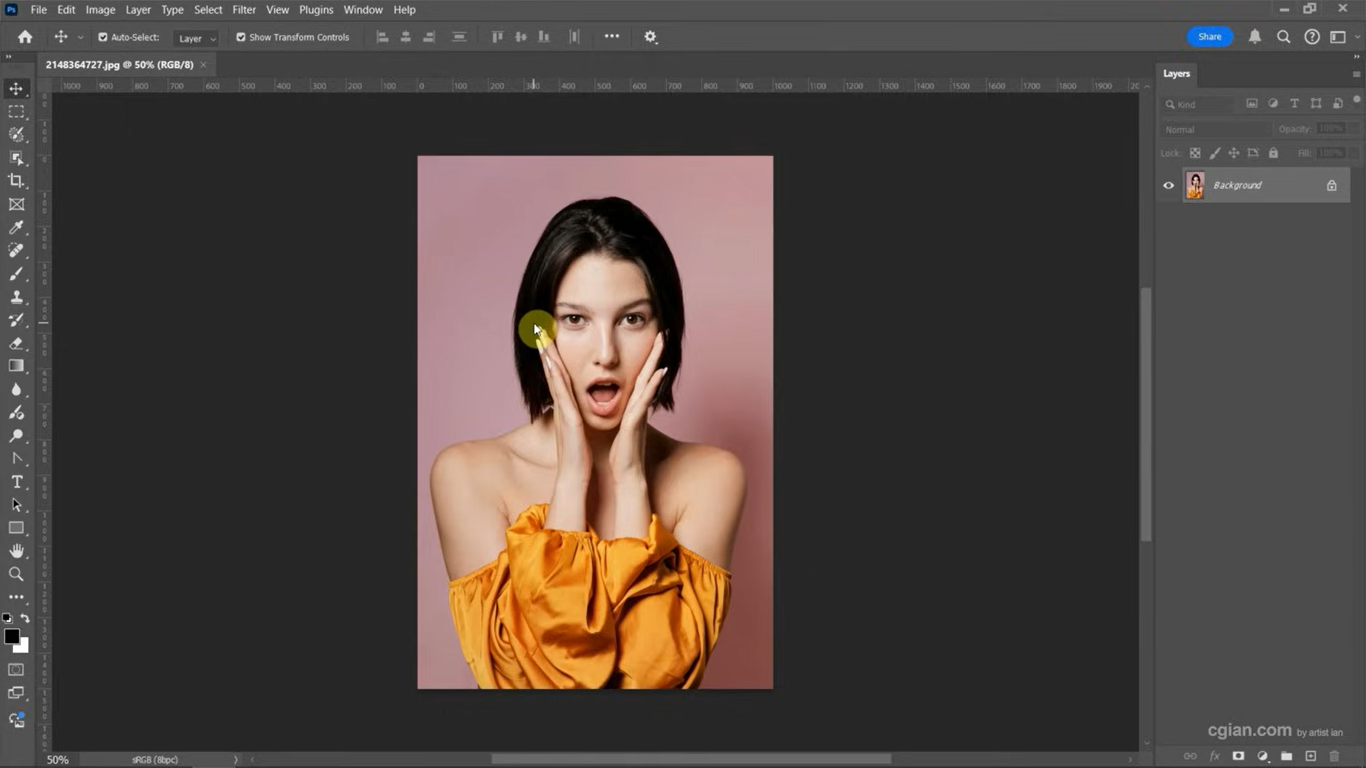
Task: Open the Filter menu
Action: (243, 9)
